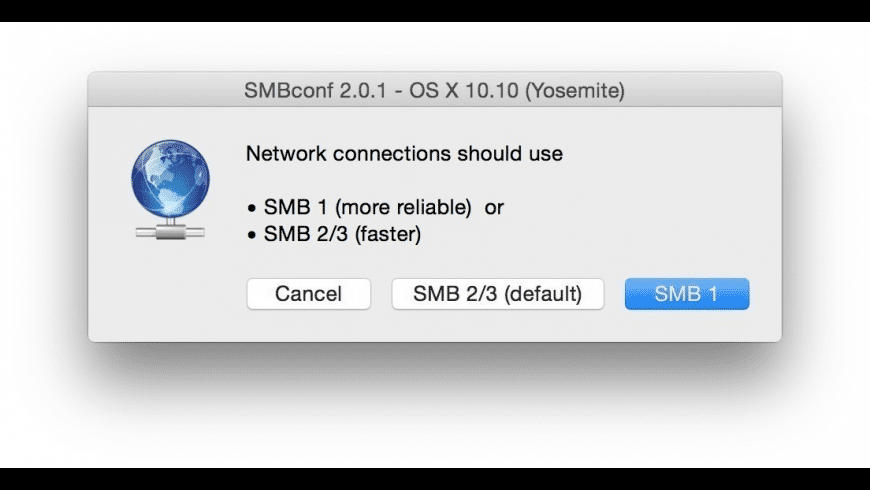Click the version number 2.0.1 in title
The height and width of the screenshot is (490, 870).
pos(360,91)
